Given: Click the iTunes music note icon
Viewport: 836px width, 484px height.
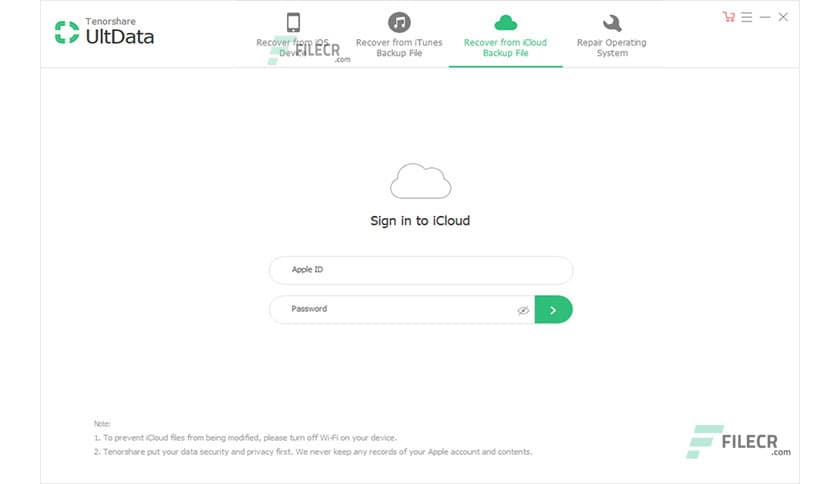Looking at the screenshot, I should point(399,22).
